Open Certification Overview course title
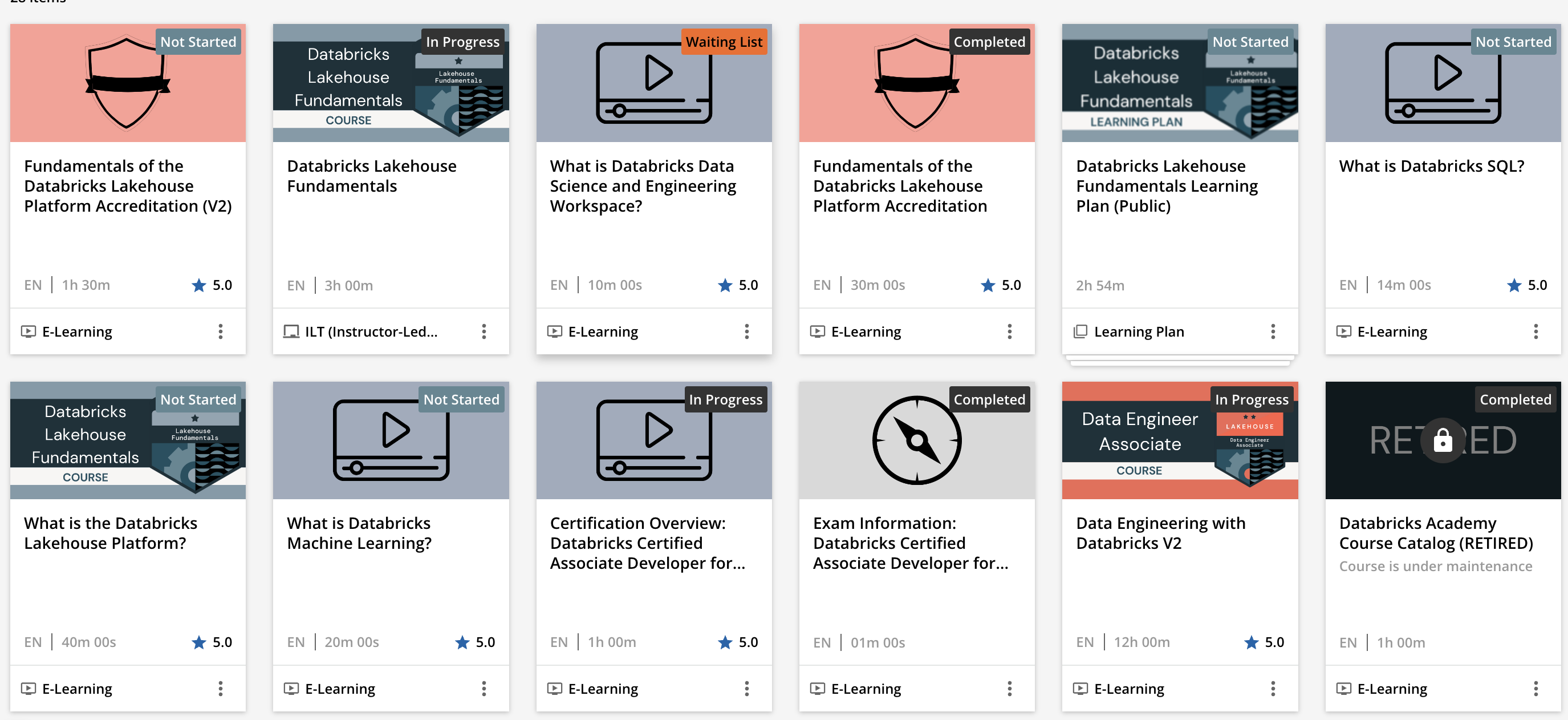The width and height of the screenshot is (1568, 720). [x=648, y=543]
